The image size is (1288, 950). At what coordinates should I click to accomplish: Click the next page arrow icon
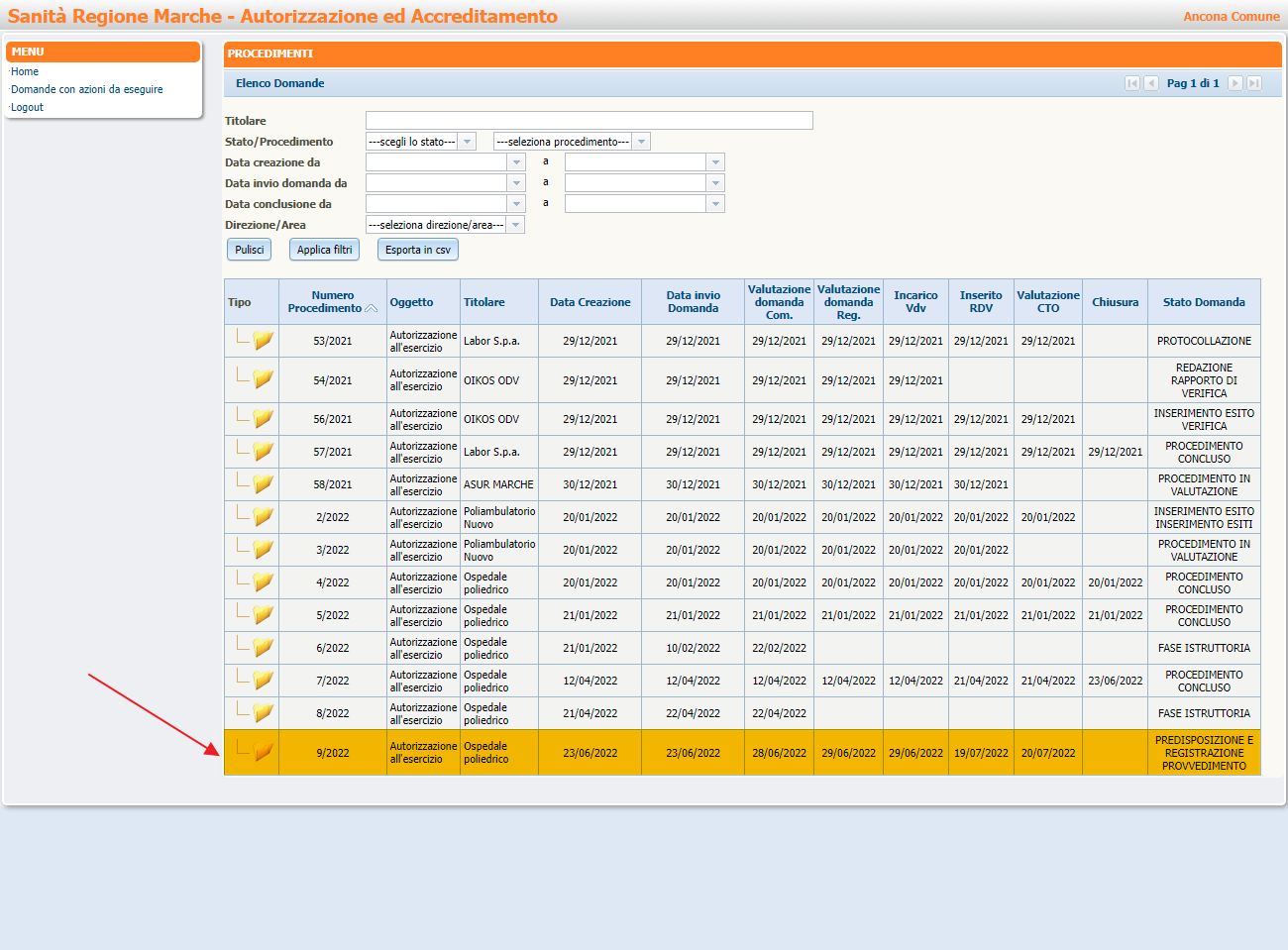click(x=1234, y=83)
